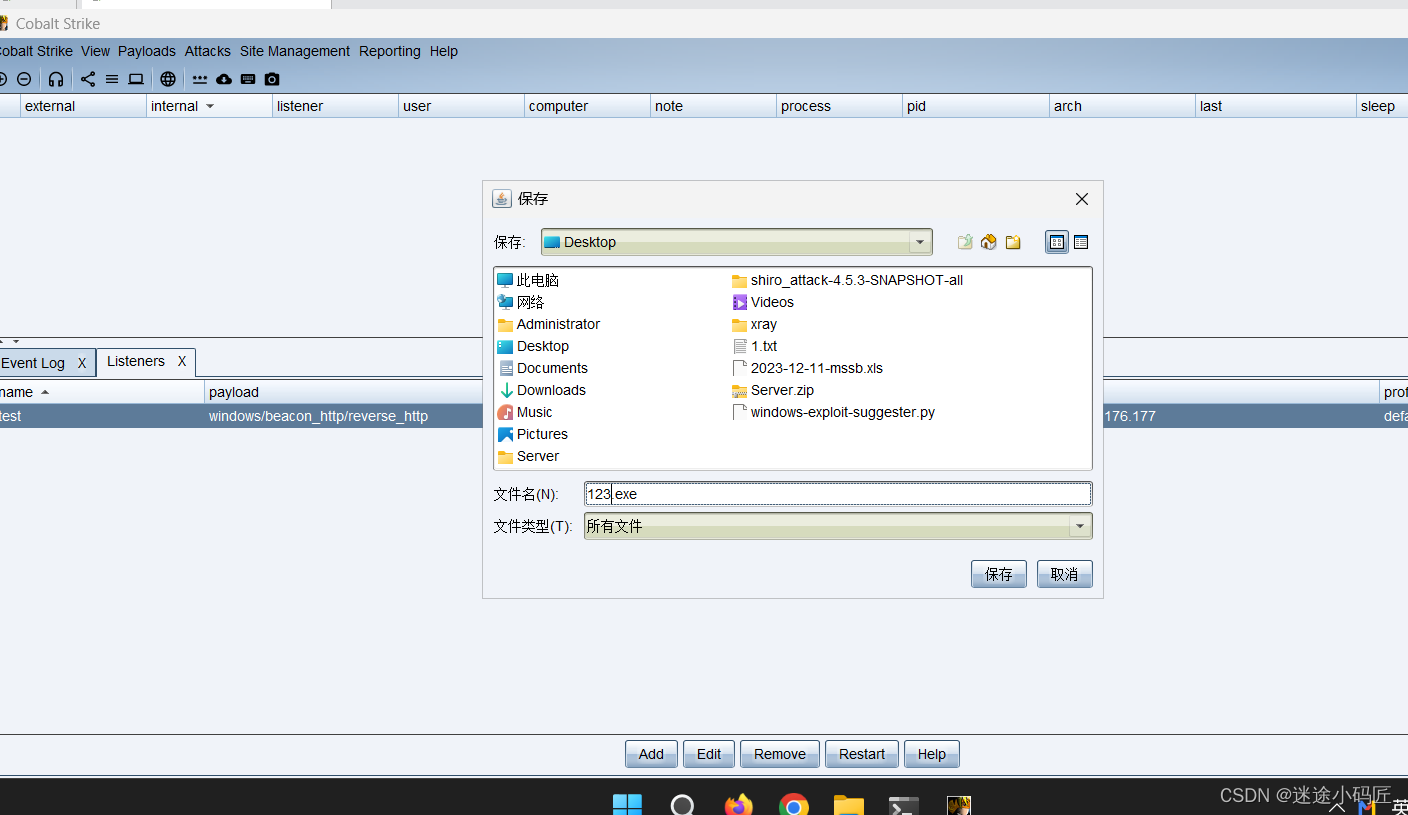Toggle list view in the save dialog
This screenshot has width=1408, height=815.
point(1057,242)
